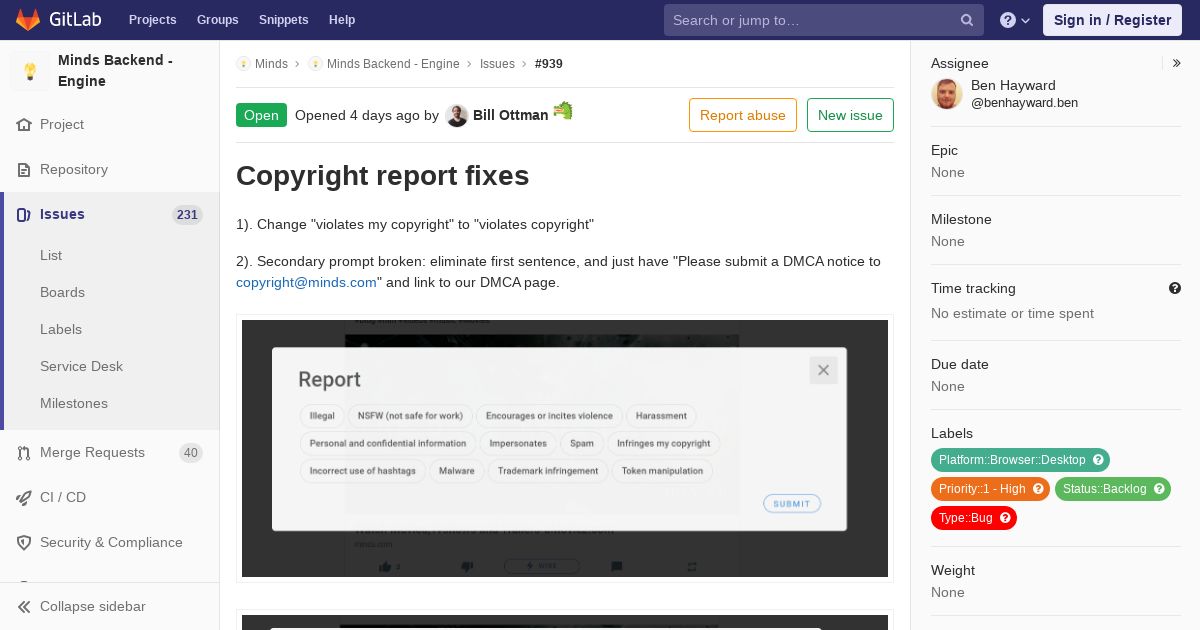Go to Snippets in top bar
Image resolution: width=1200 pixels, height=630 pixels.
coord(283,20)
